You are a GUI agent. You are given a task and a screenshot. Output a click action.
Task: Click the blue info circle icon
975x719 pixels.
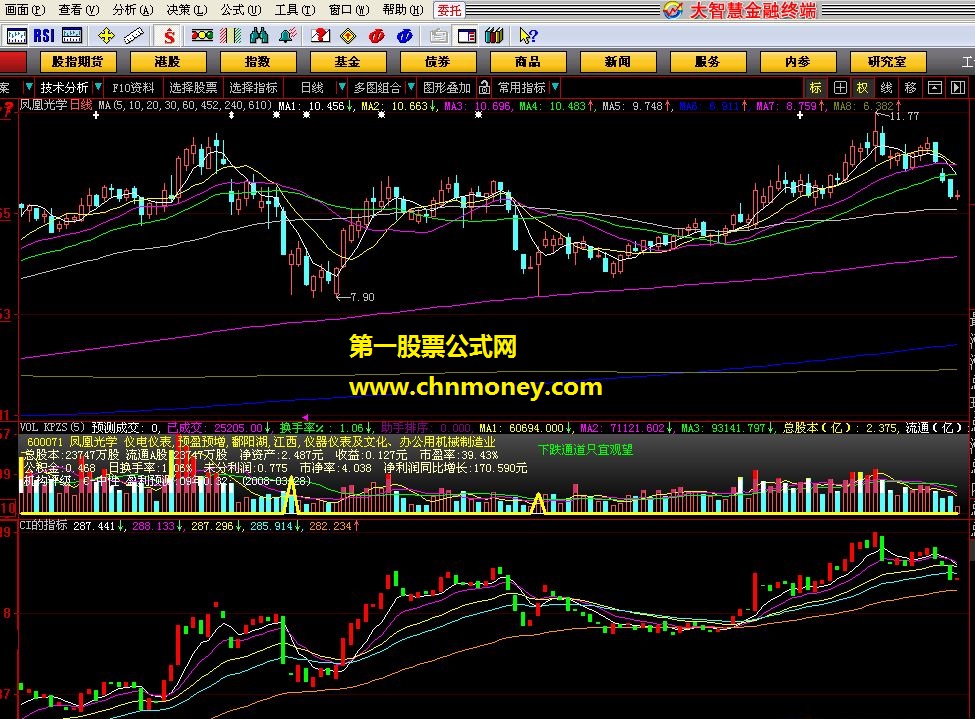pyautogui.click(x=404, y=36)
